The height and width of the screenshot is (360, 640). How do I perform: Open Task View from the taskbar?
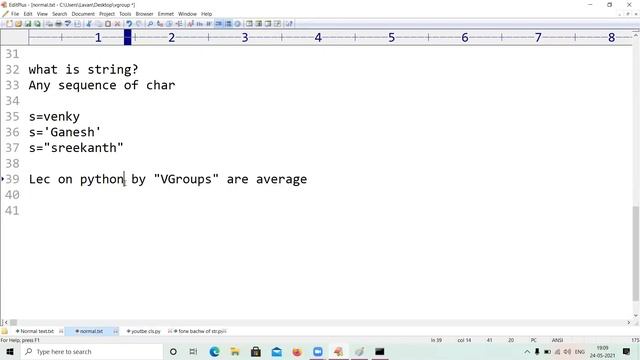click(193, 351)
